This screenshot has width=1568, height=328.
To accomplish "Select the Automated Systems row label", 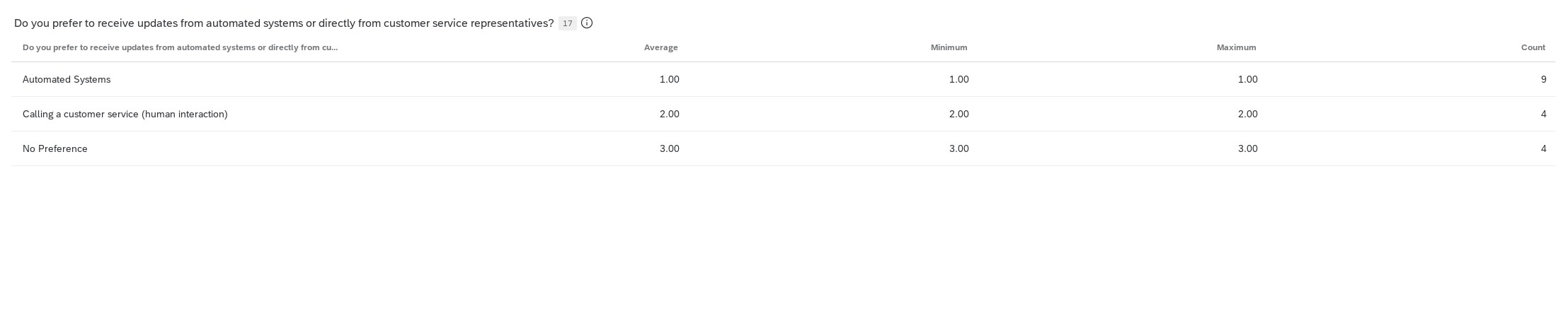I will 67,79.
